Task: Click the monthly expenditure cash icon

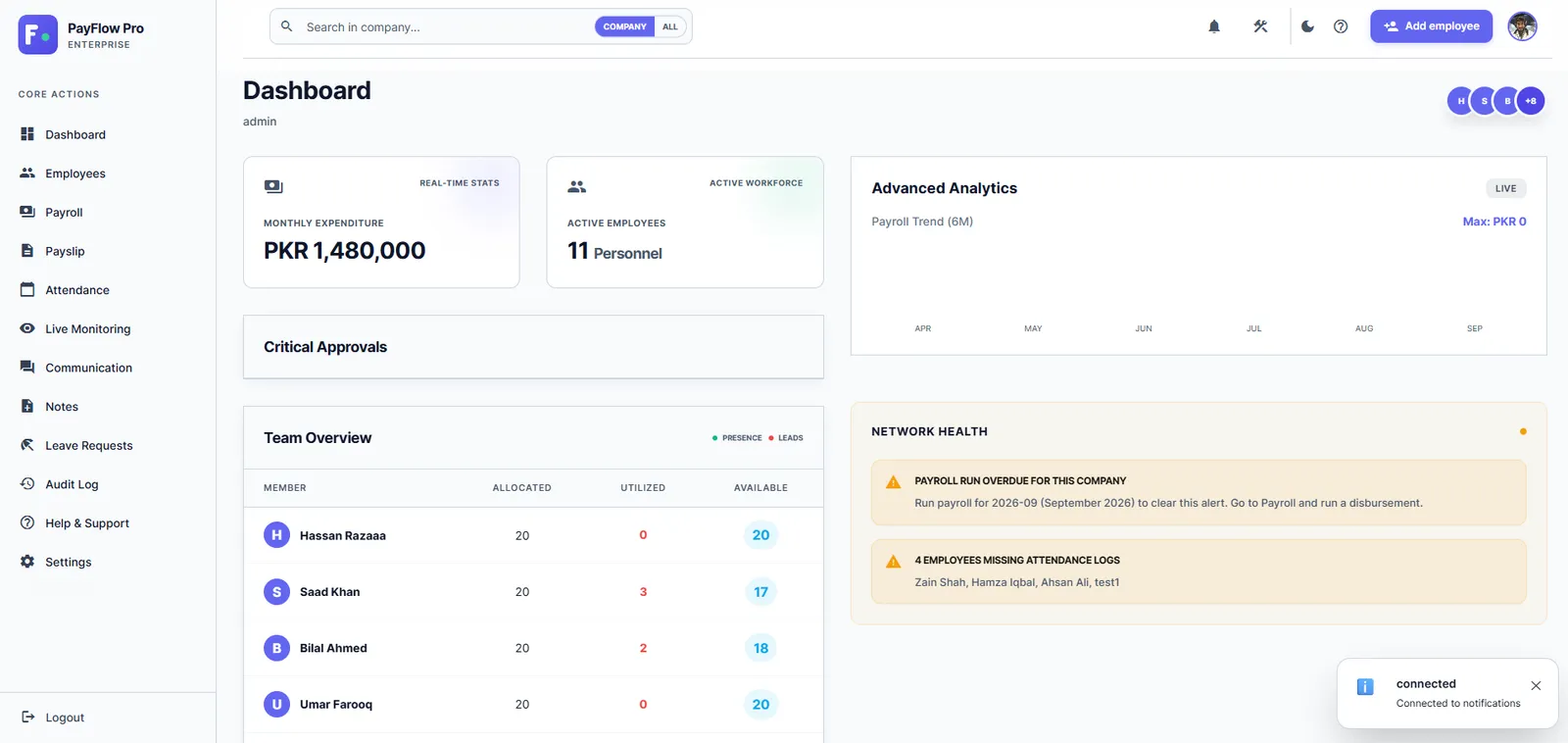Action: point(273,186)
